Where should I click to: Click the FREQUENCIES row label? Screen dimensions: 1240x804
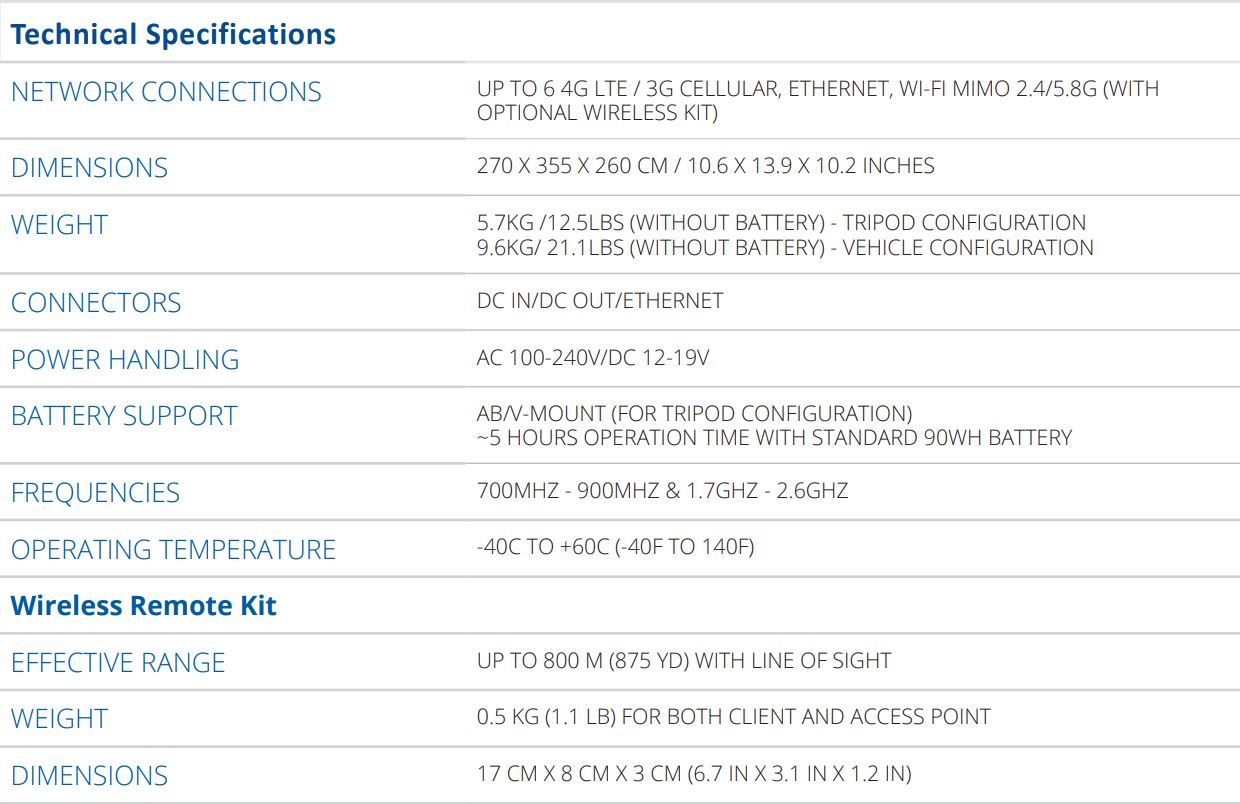[x=95, y=493]
